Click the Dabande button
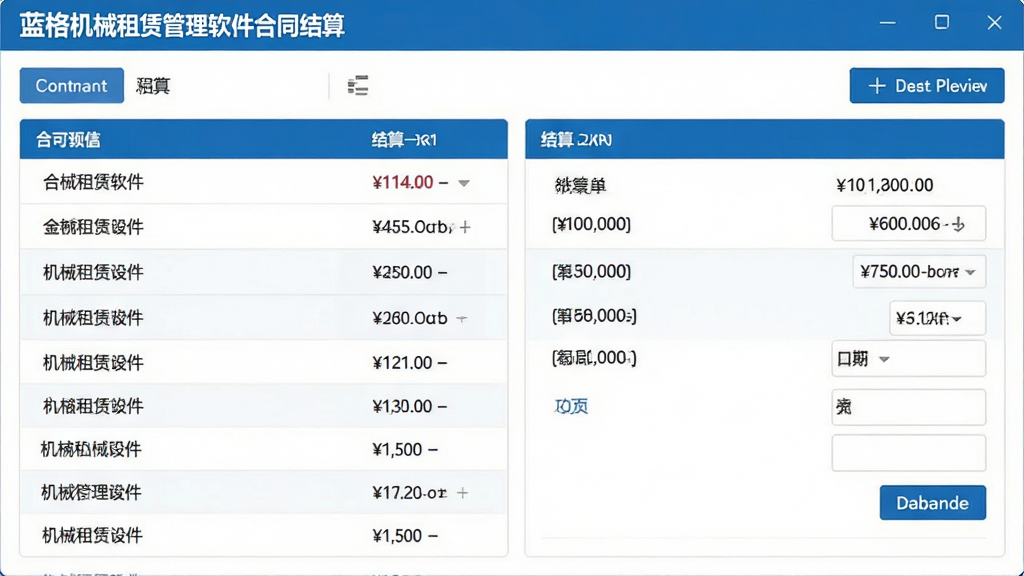 [x=933, y=503]
